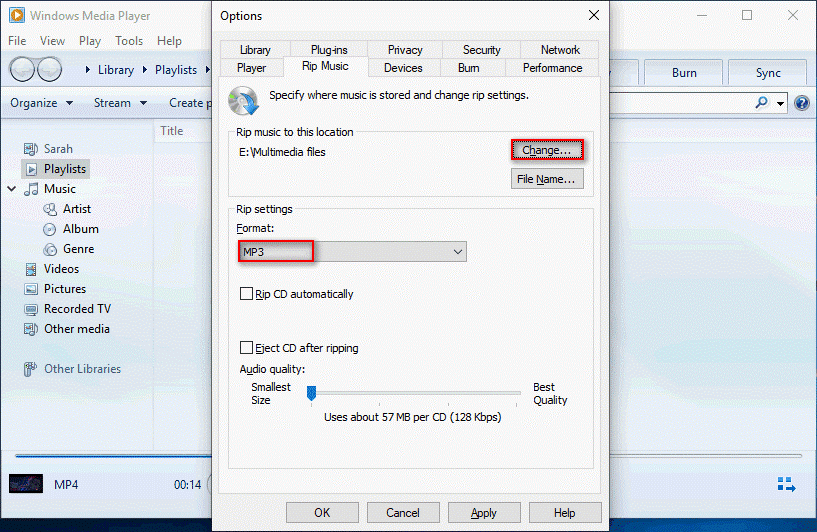Click the Music note icon in sidebar

pos(31,189)
